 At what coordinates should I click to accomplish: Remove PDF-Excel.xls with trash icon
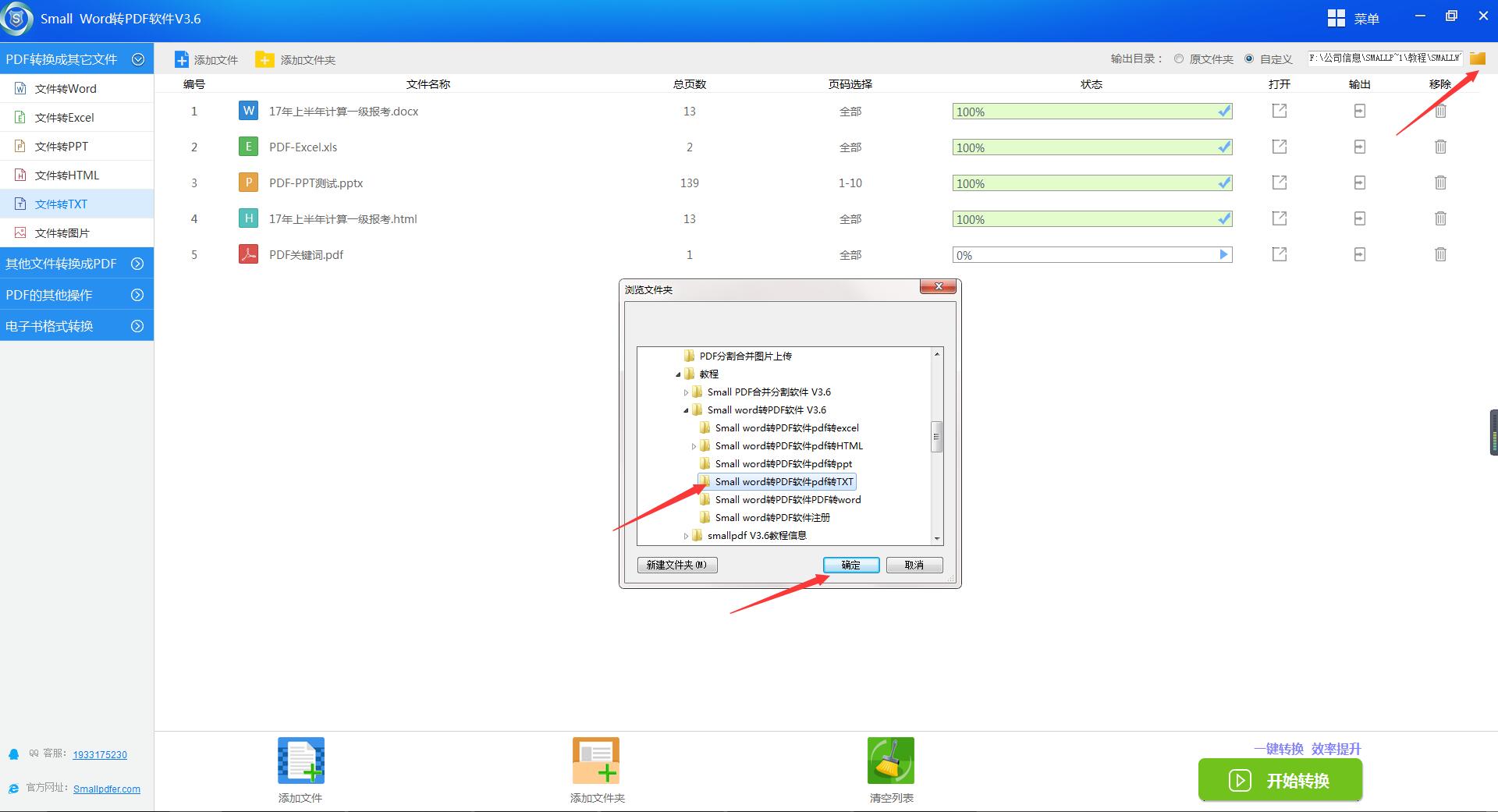click(x=1440, y=147)
